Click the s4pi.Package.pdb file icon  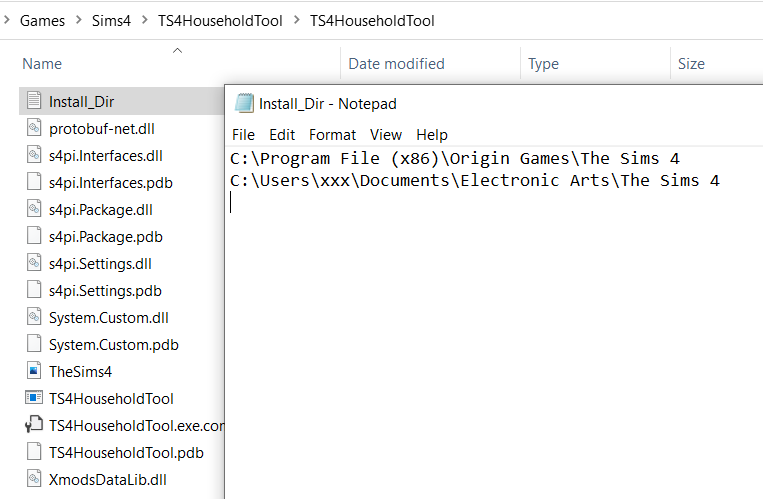(34, 236)
